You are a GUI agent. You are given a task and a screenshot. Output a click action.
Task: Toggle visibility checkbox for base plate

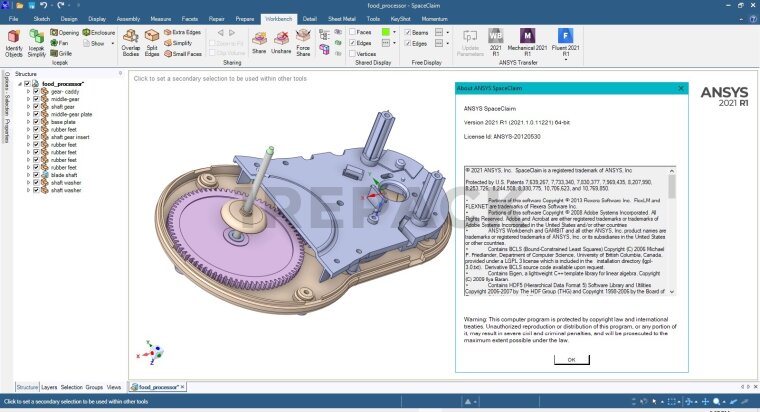click(36, 121)
